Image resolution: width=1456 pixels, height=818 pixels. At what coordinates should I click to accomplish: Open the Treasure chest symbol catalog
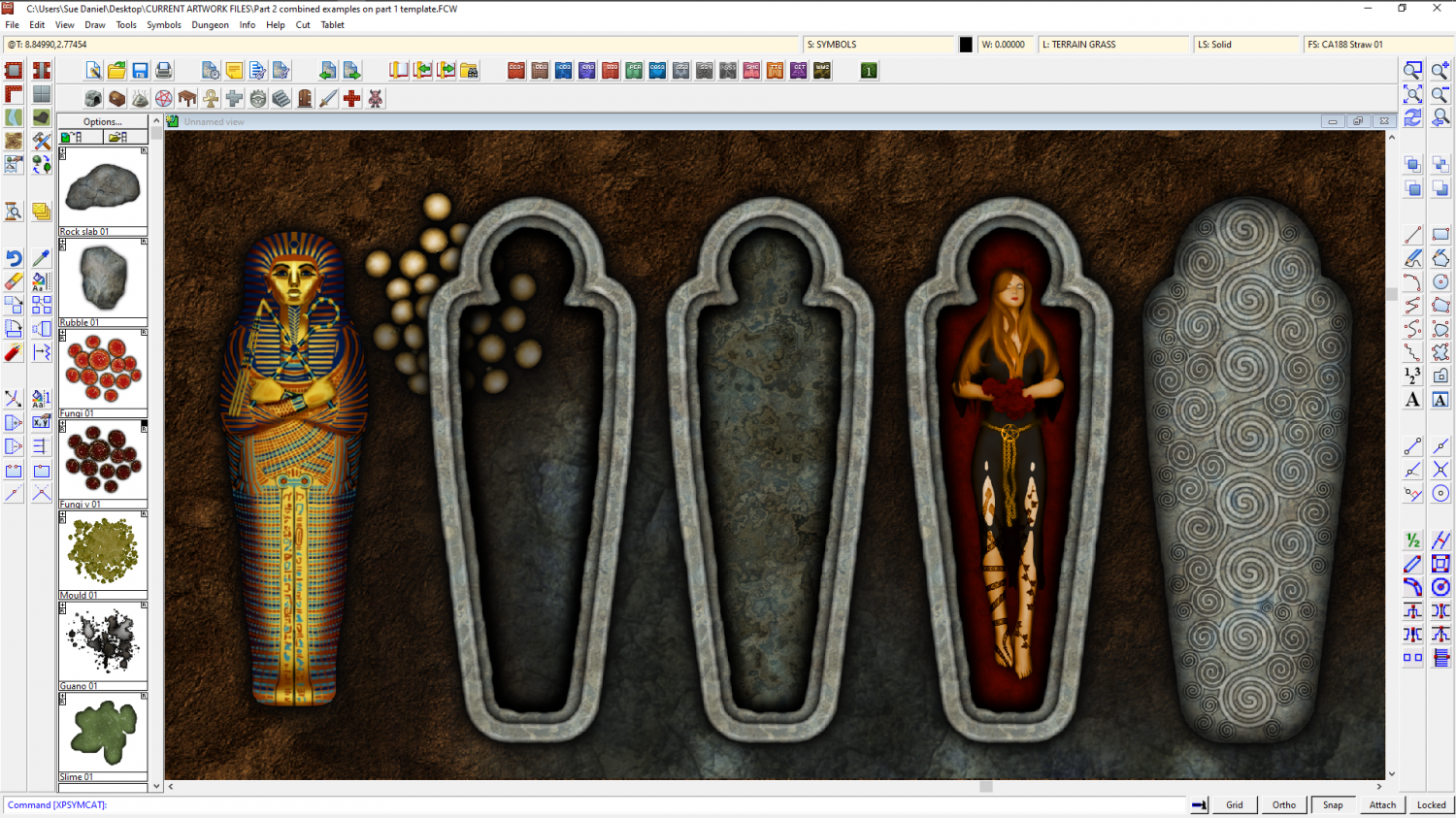116,99
